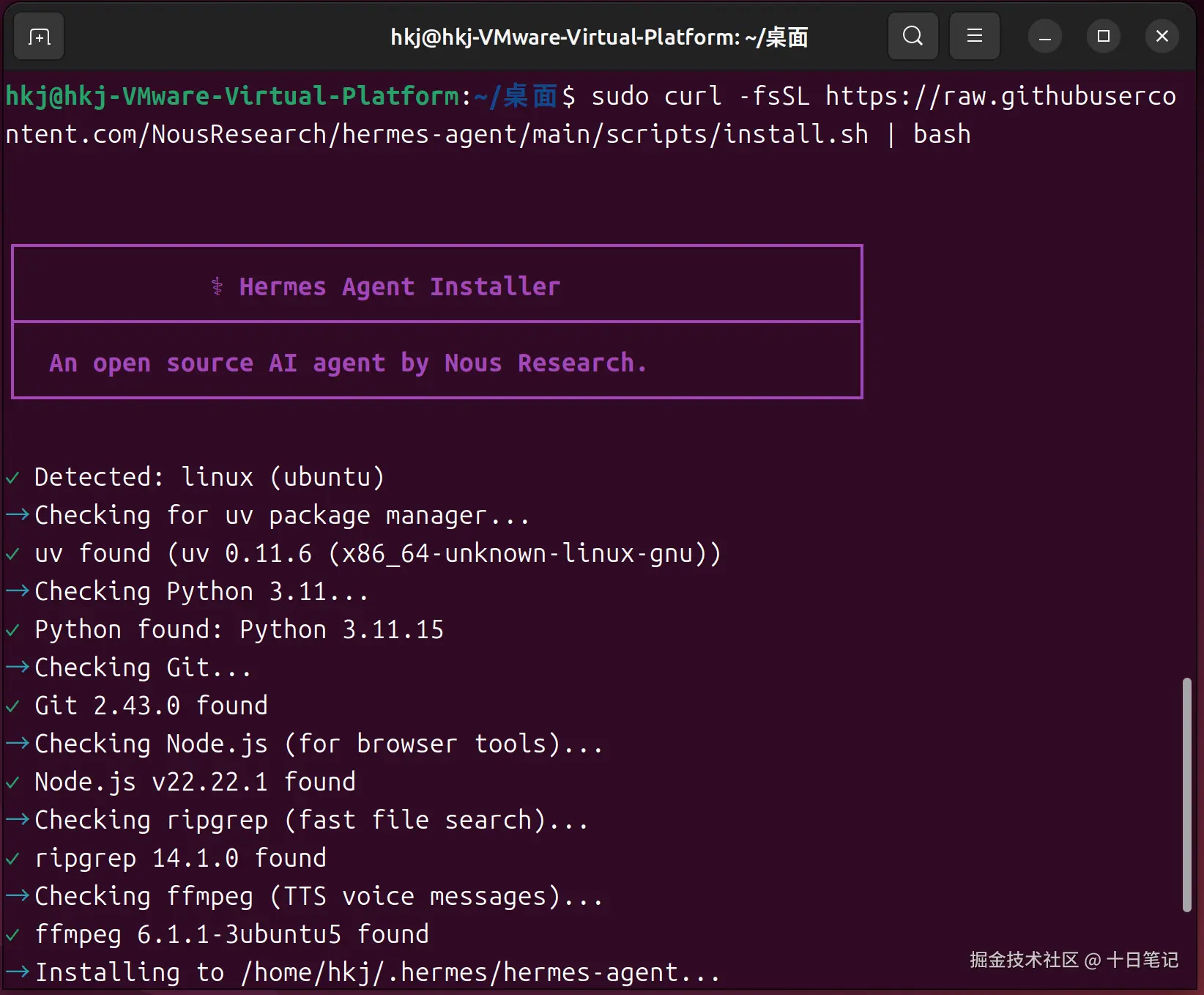
Task: Click 'Checking ffmpeg (TTS voice messages)...' line
Action: 319,896
